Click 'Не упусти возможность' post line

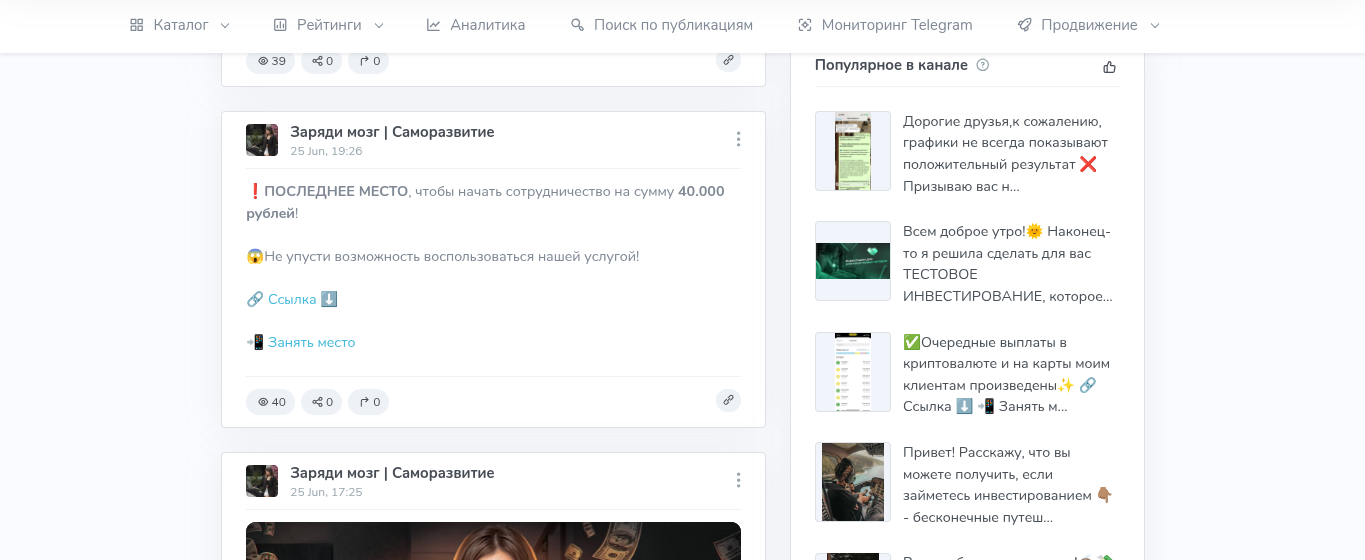click(443, 257)
